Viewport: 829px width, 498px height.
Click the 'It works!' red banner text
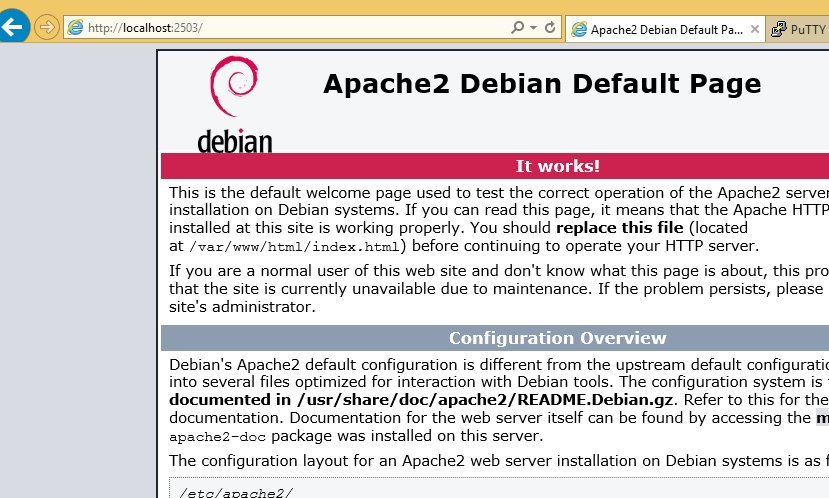[x=558, y=166]
